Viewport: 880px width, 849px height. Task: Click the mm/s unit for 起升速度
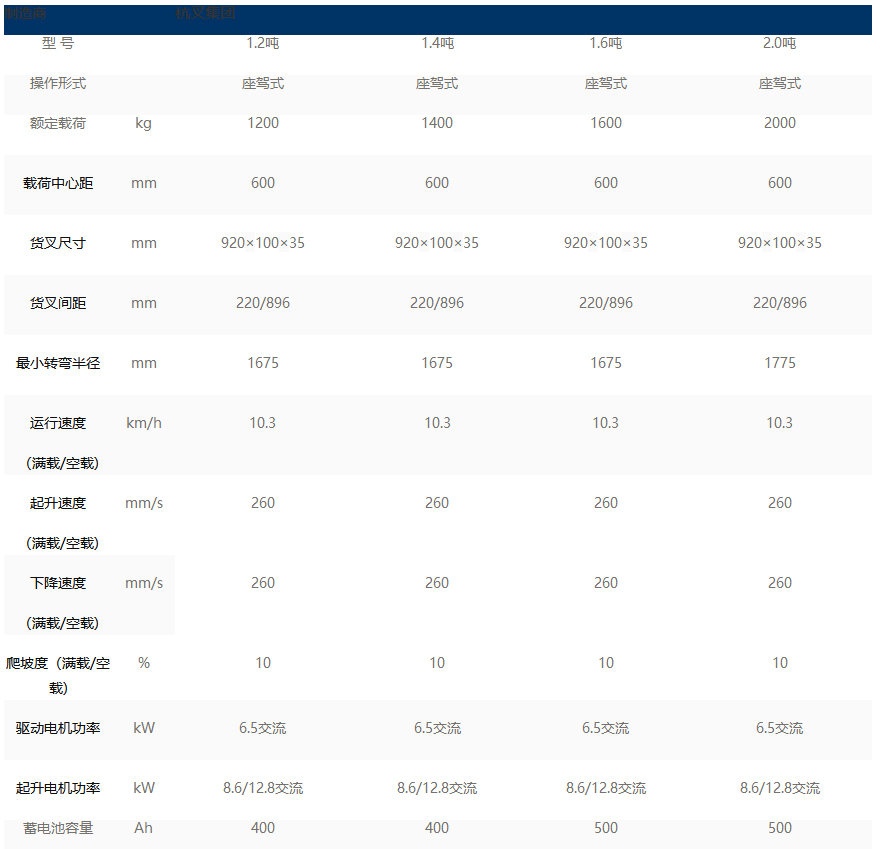click(x=144, y=503)
